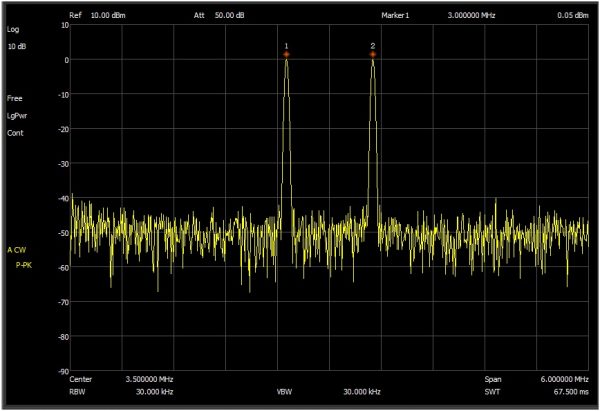
Task: Click the 10 dB per division label
Action: point(18,48)
